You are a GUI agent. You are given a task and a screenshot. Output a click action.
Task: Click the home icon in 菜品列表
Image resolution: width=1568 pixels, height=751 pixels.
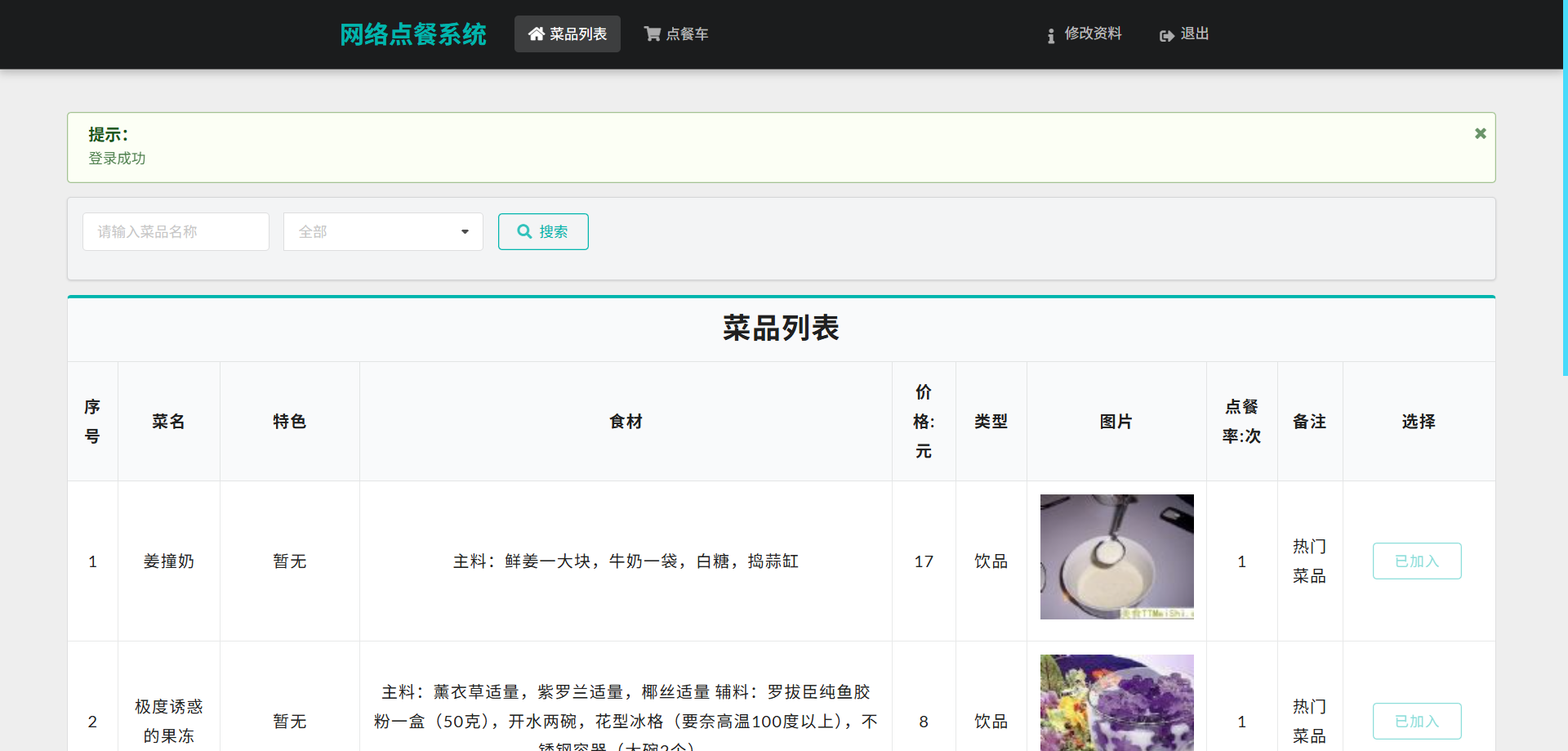(x=537, y=34)
